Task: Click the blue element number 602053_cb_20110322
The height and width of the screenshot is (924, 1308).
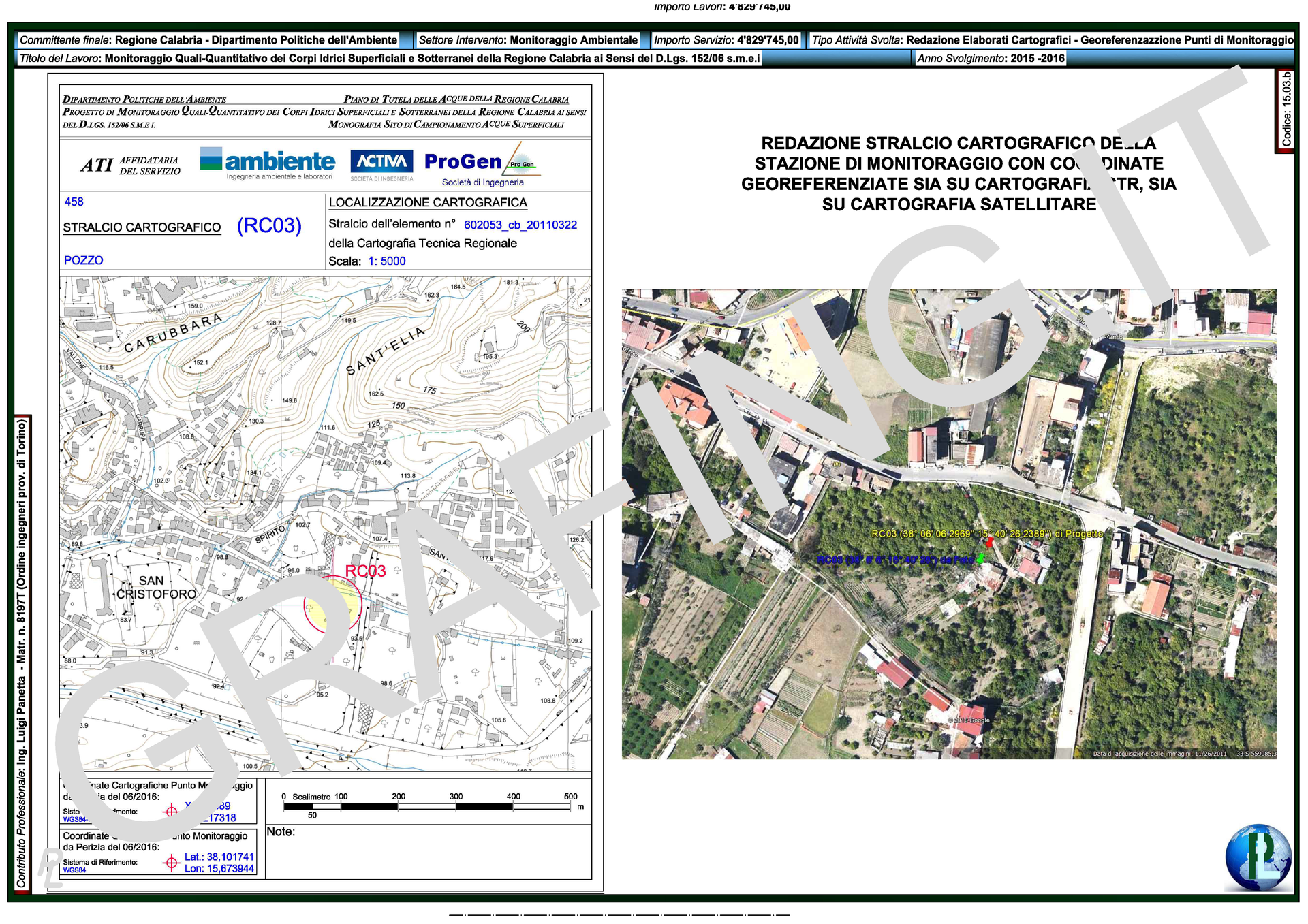Action: click(x=520, y=225)
